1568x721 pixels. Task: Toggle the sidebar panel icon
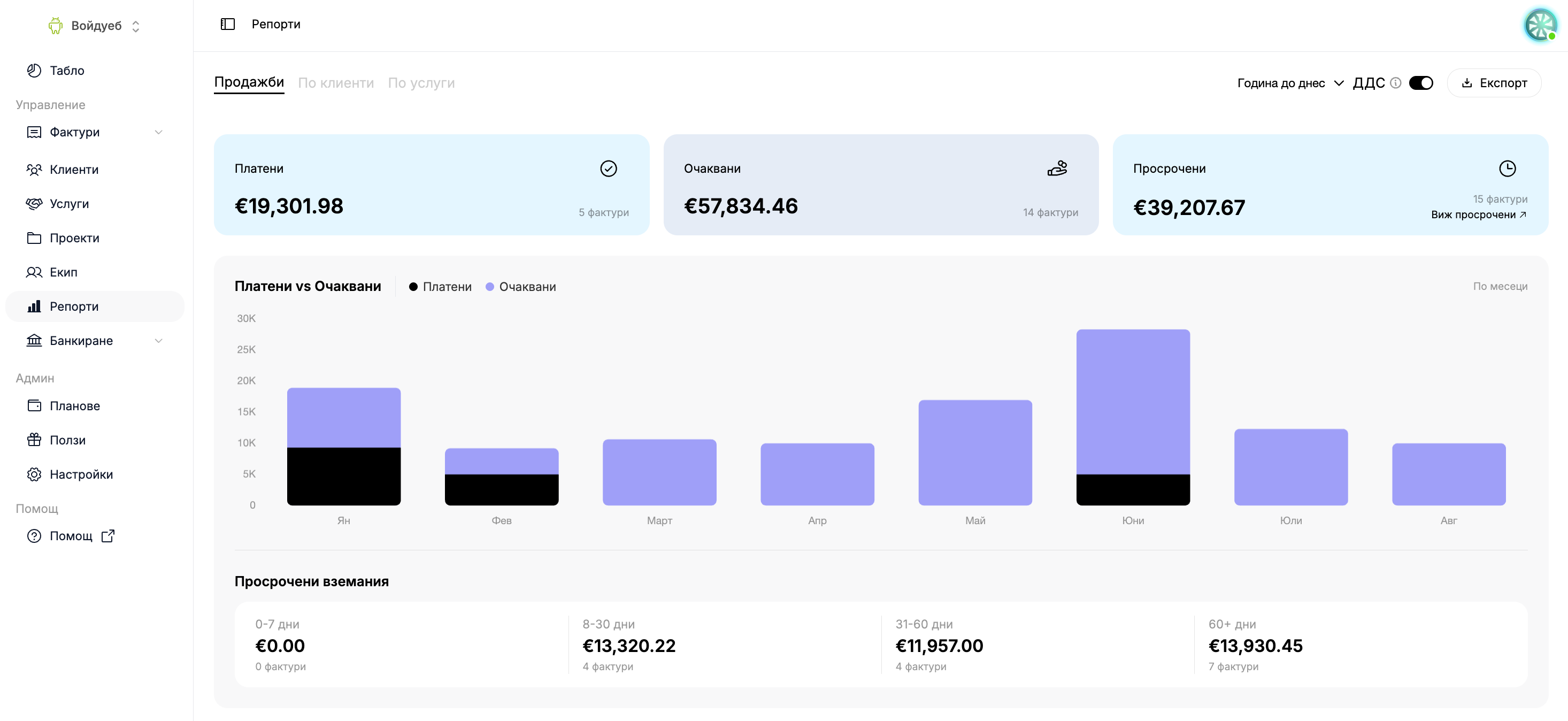(228, 25)
